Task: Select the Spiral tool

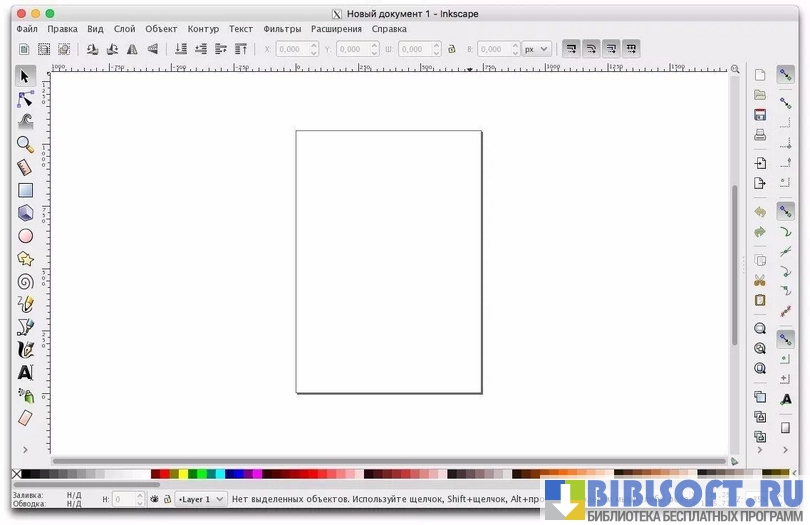Action: (x=26, y=282)
